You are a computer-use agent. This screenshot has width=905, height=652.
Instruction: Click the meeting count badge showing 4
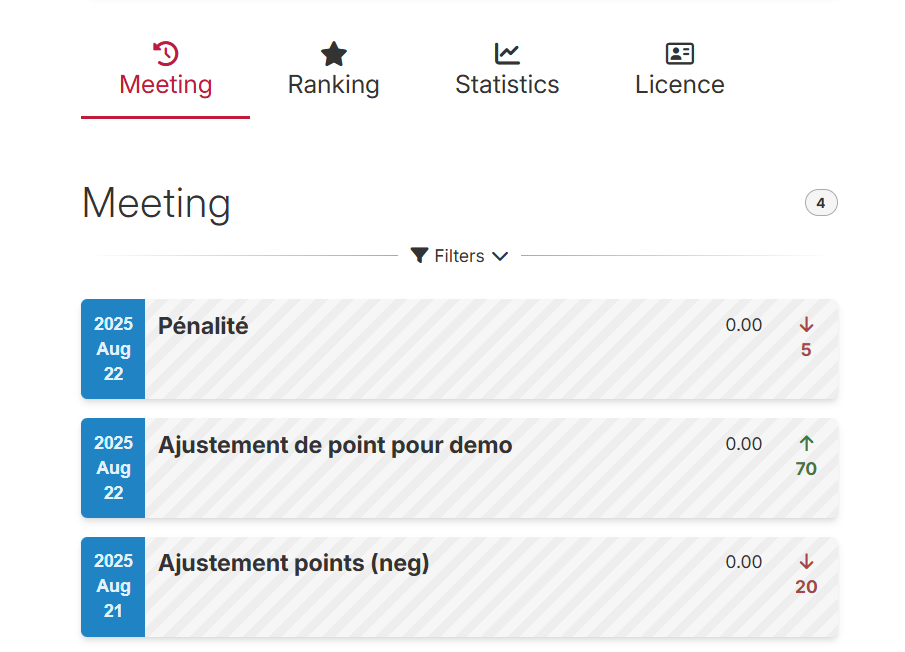click(821, 203)
